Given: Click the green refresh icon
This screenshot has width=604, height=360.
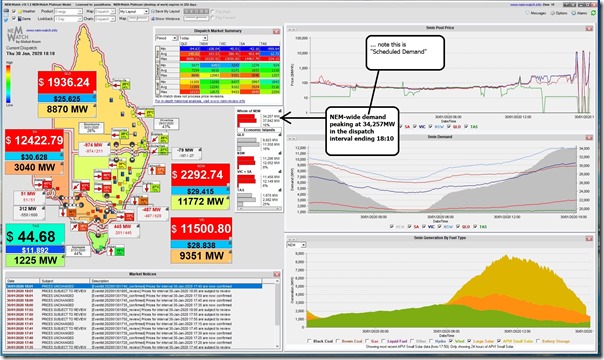Looking at the screenshot, I should 594,13.
